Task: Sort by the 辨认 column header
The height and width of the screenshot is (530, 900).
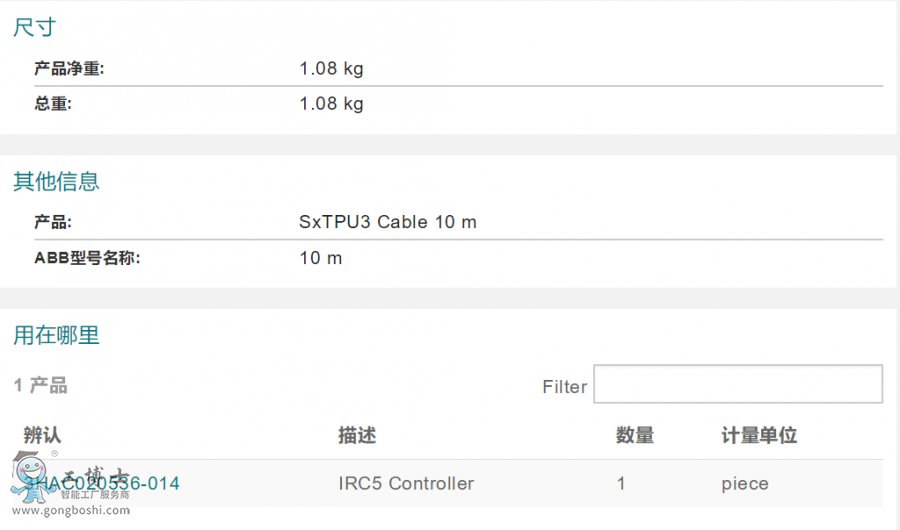Action: click(42, 436)
